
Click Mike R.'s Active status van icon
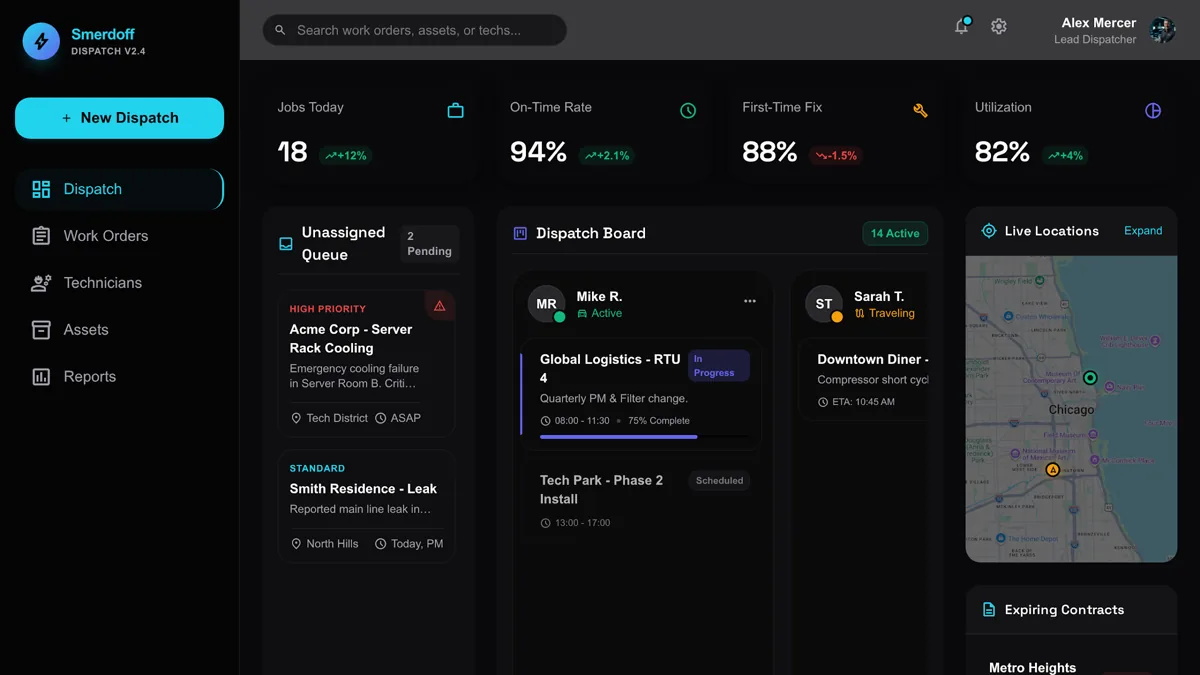click(582, 314)
